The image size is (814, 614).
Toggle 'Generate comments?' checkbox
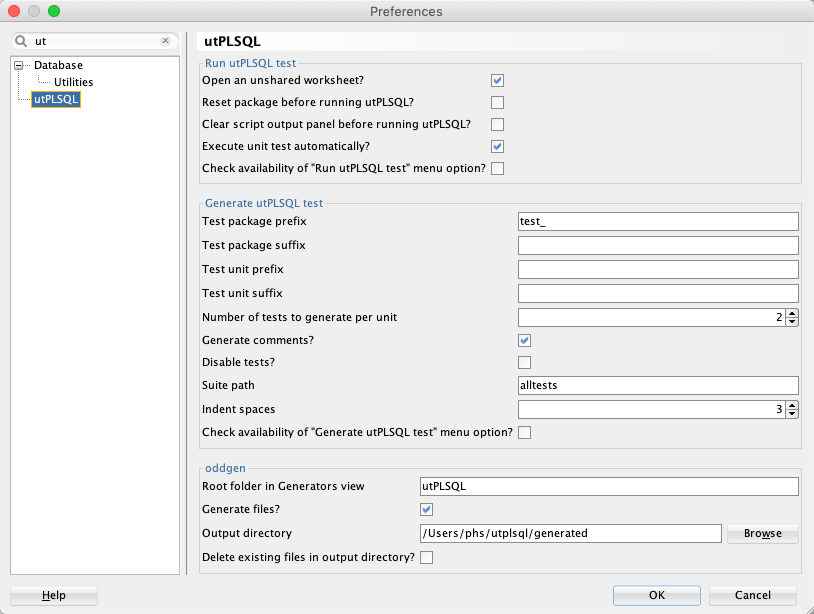524,340
